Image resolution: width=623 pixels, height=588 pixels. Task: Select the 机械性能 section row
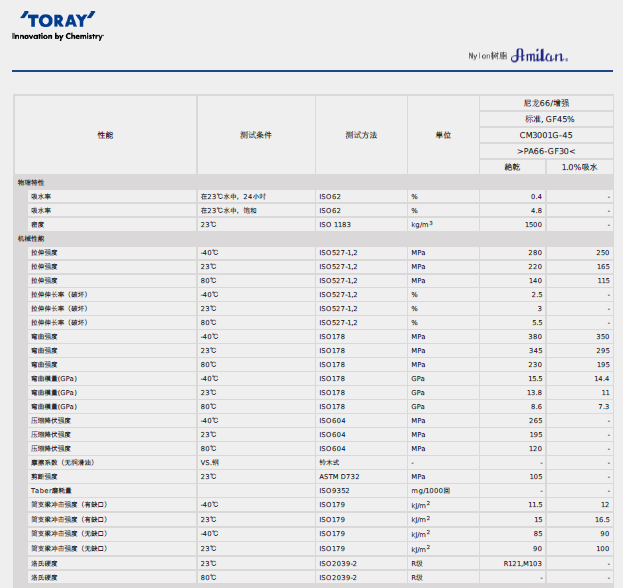(x=32, y=239)
